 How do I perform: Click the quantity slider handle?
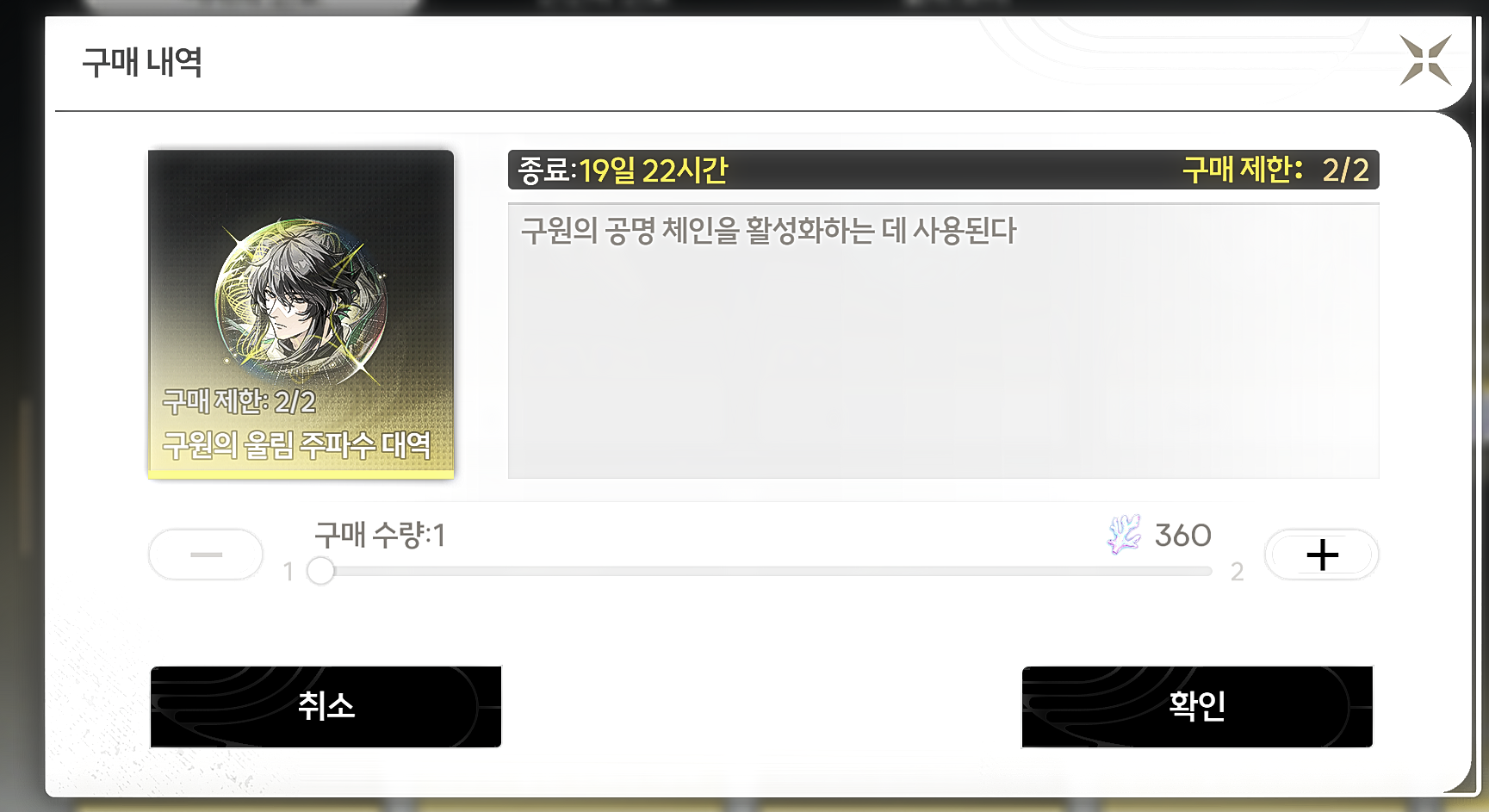click(320, 571)
